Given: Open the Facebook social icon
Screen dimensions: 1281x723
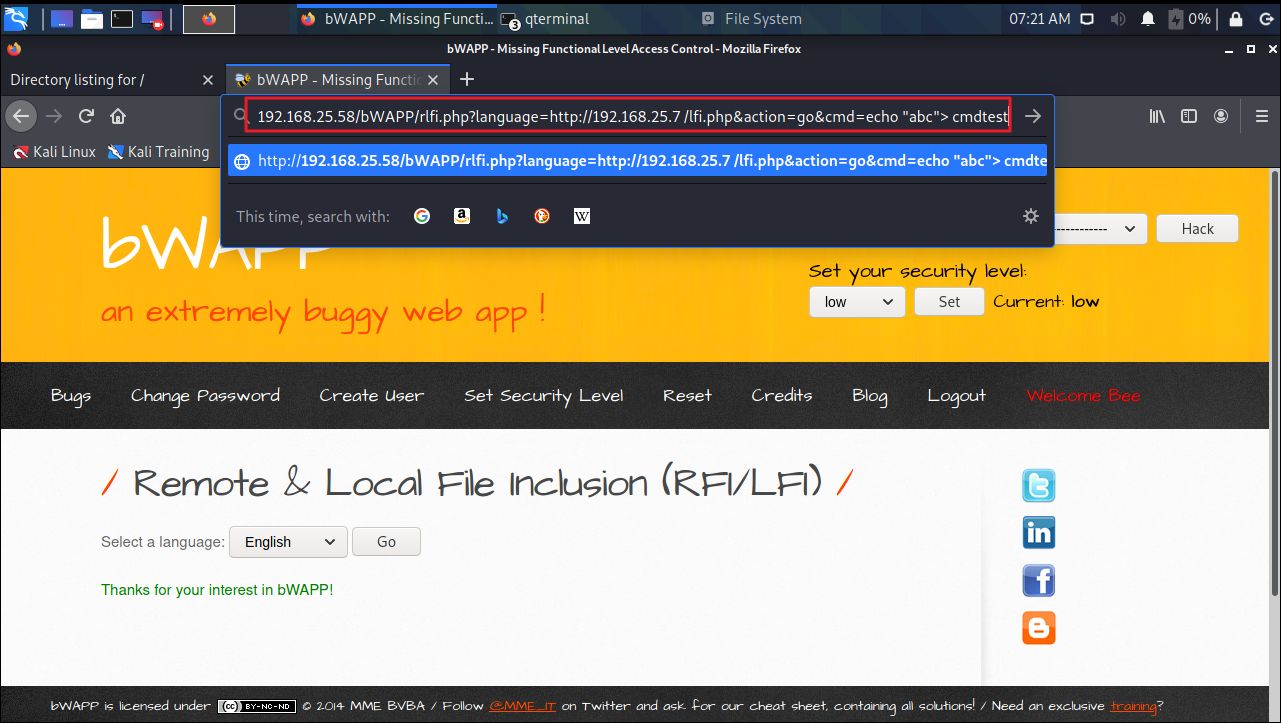Looking at the screenshot, I should [1039, 581].
